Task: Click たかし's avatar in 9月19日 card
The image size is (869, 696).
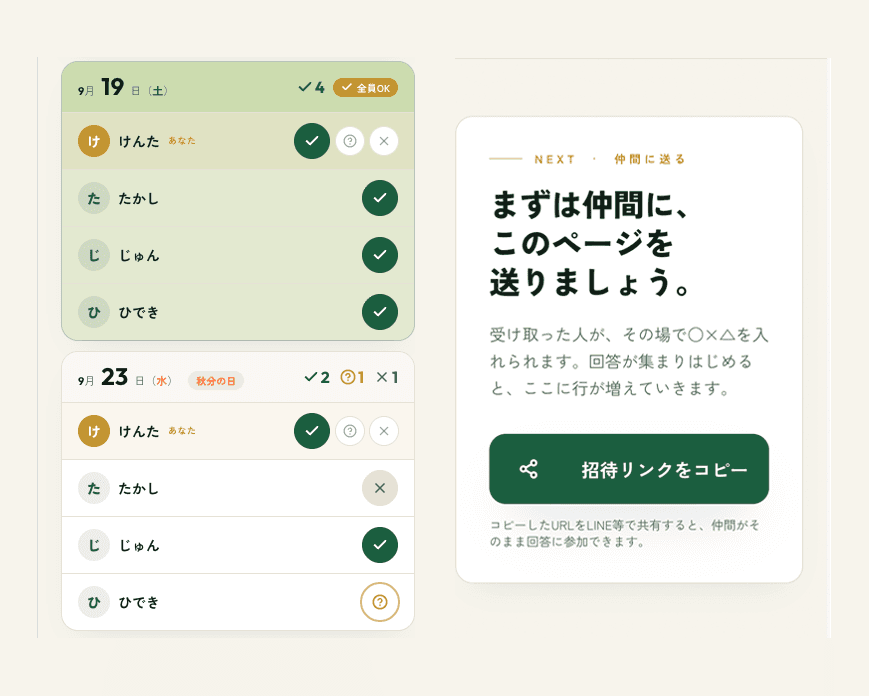Action: pyautogui.click(x=94, y=198)
